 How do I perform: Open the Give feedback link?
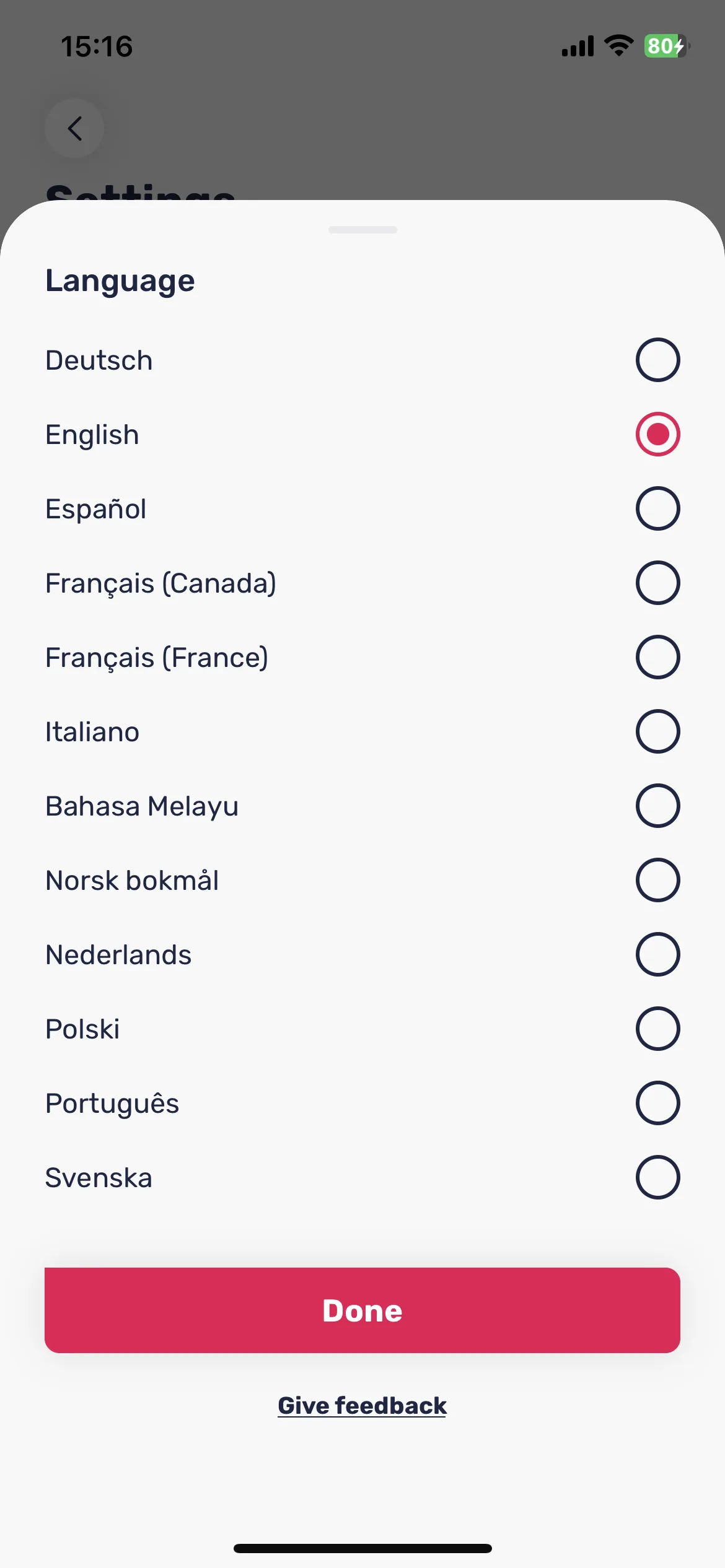click(x=362, y=1406)
